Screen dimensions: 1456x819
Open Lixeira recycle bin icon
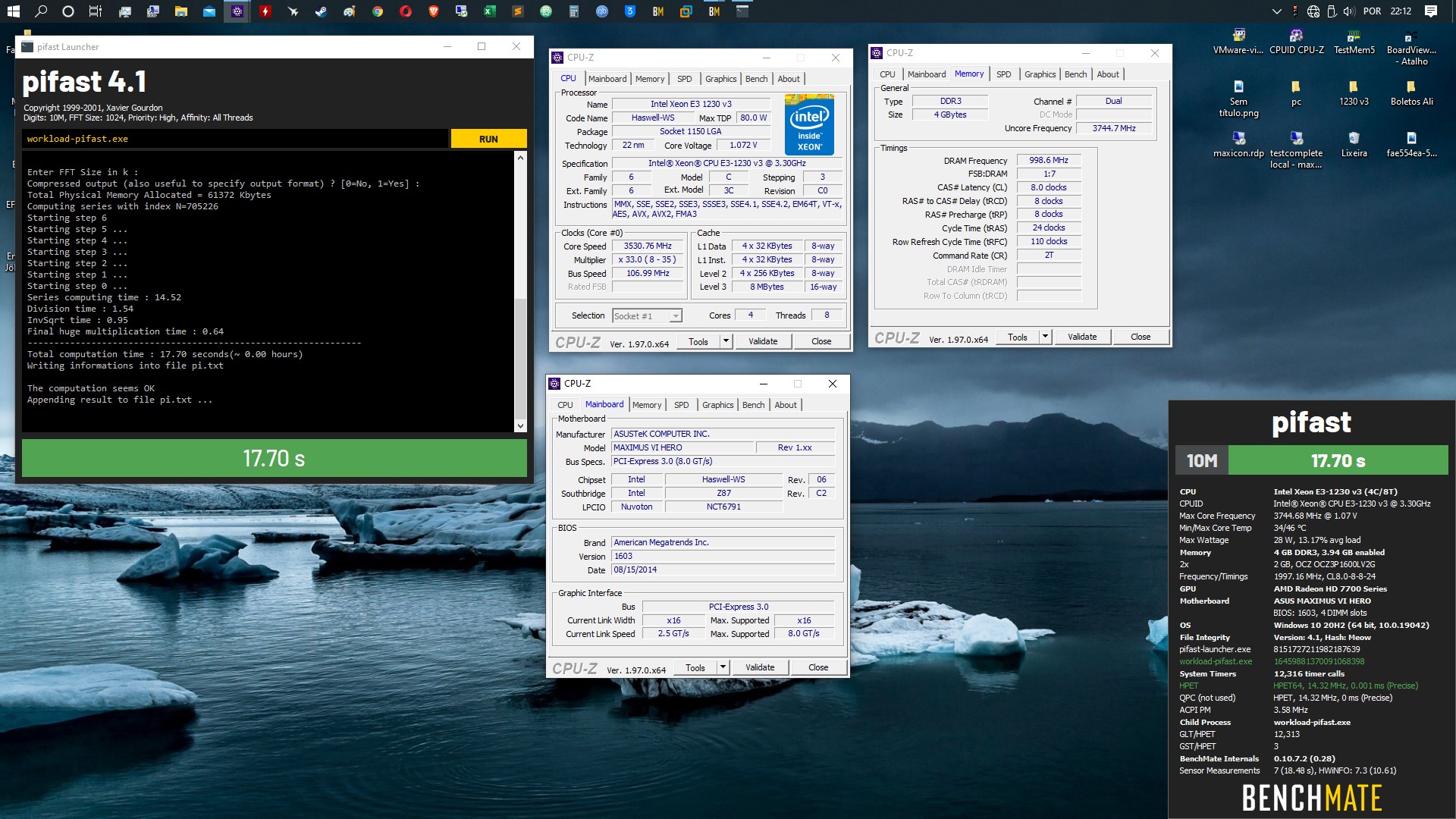pos(1354,145)
